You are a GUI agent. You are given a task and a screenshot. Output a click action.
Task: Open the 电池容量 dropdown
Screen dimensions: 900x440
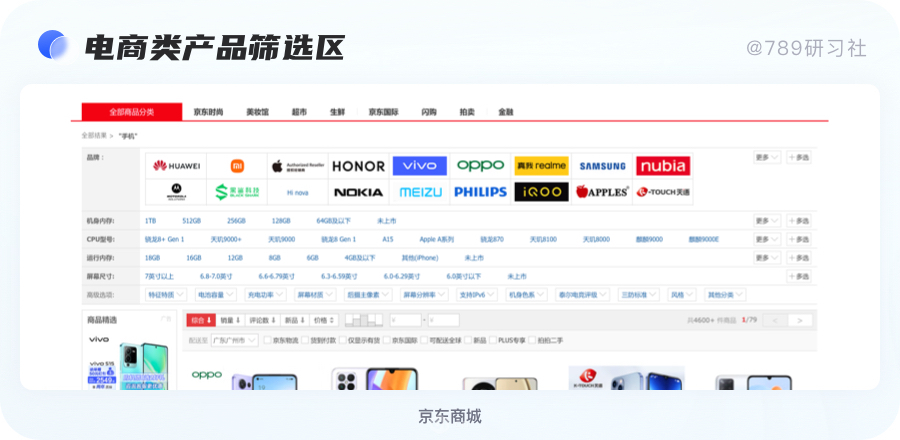[215, 295]
